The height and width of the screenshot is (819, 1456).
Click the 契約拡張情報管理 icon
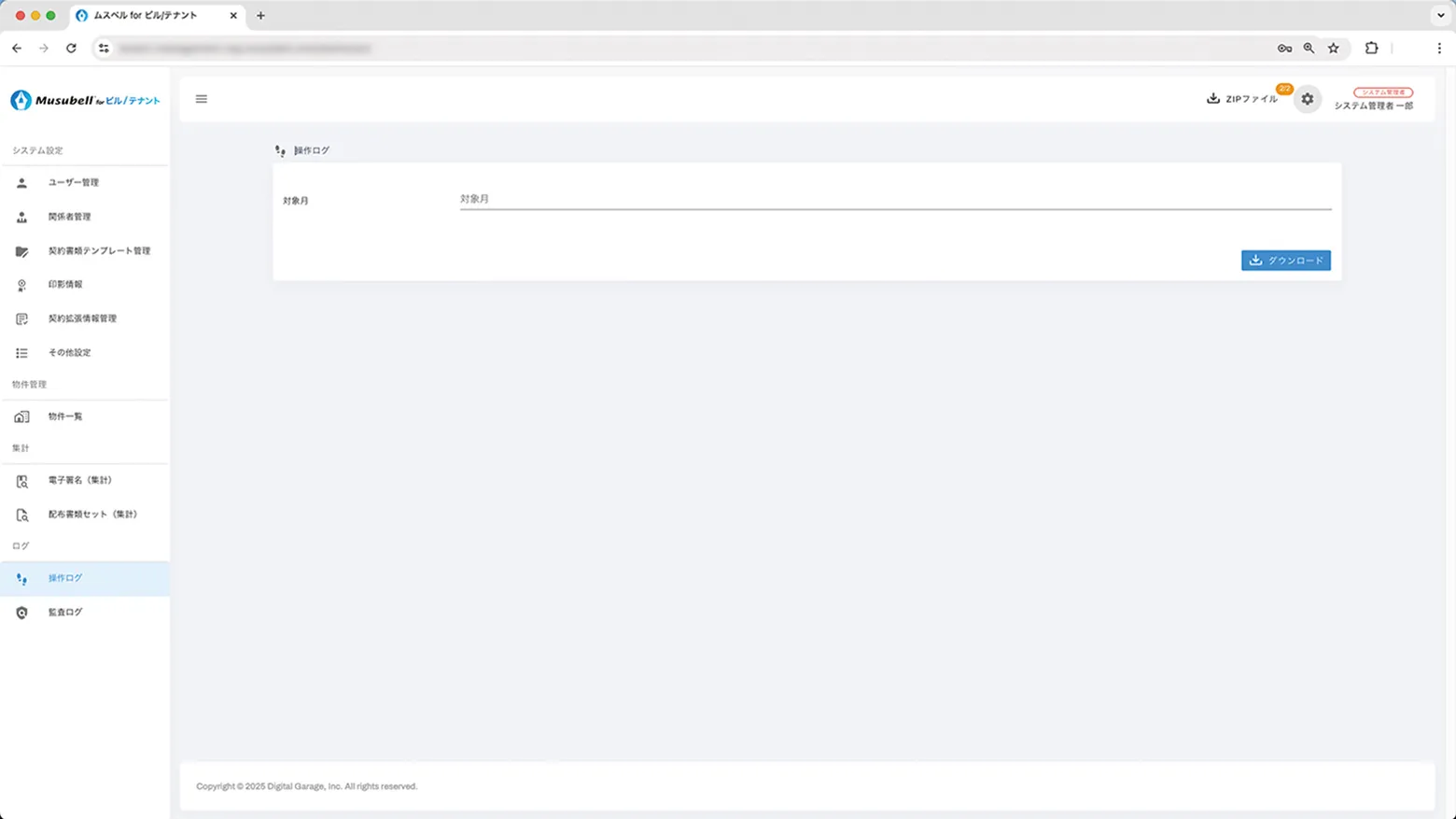(x=21, y=319)
